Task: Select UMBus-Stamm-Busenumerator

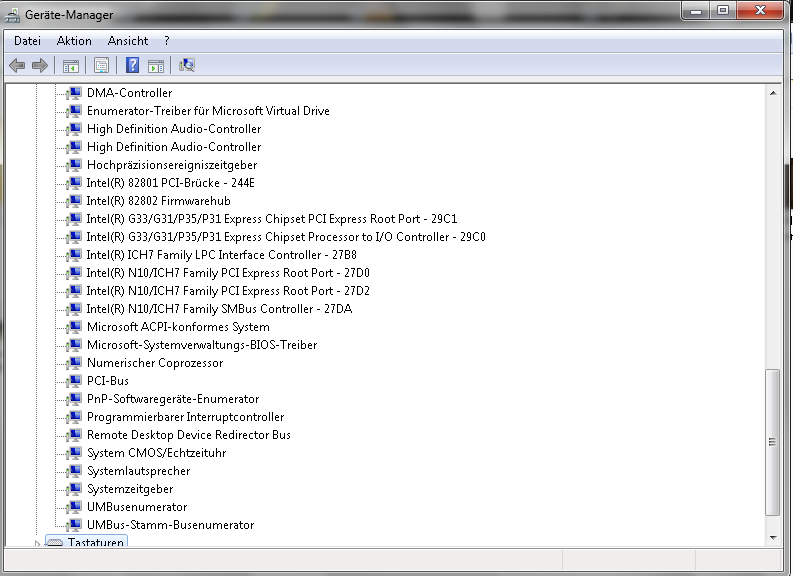Action: tap(170, 525)
